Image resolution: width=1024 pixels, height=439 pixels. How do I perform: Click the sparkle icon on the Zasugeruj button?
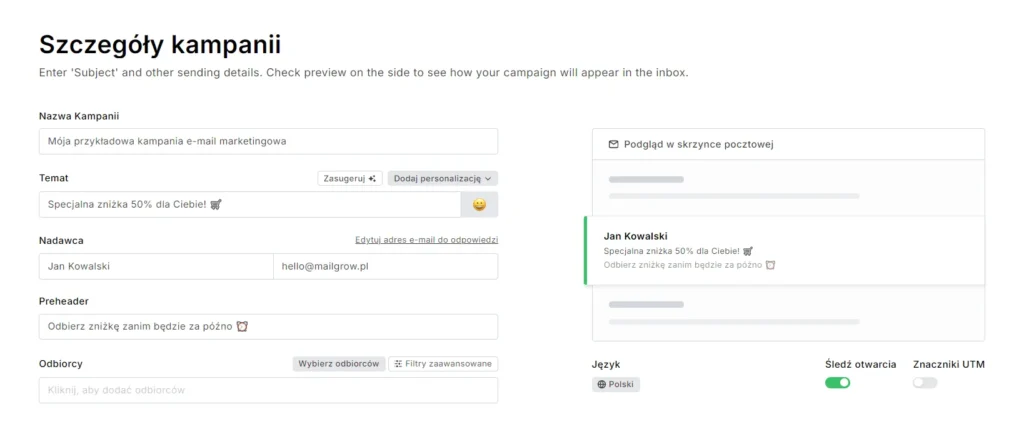click(x=372, y=178)
